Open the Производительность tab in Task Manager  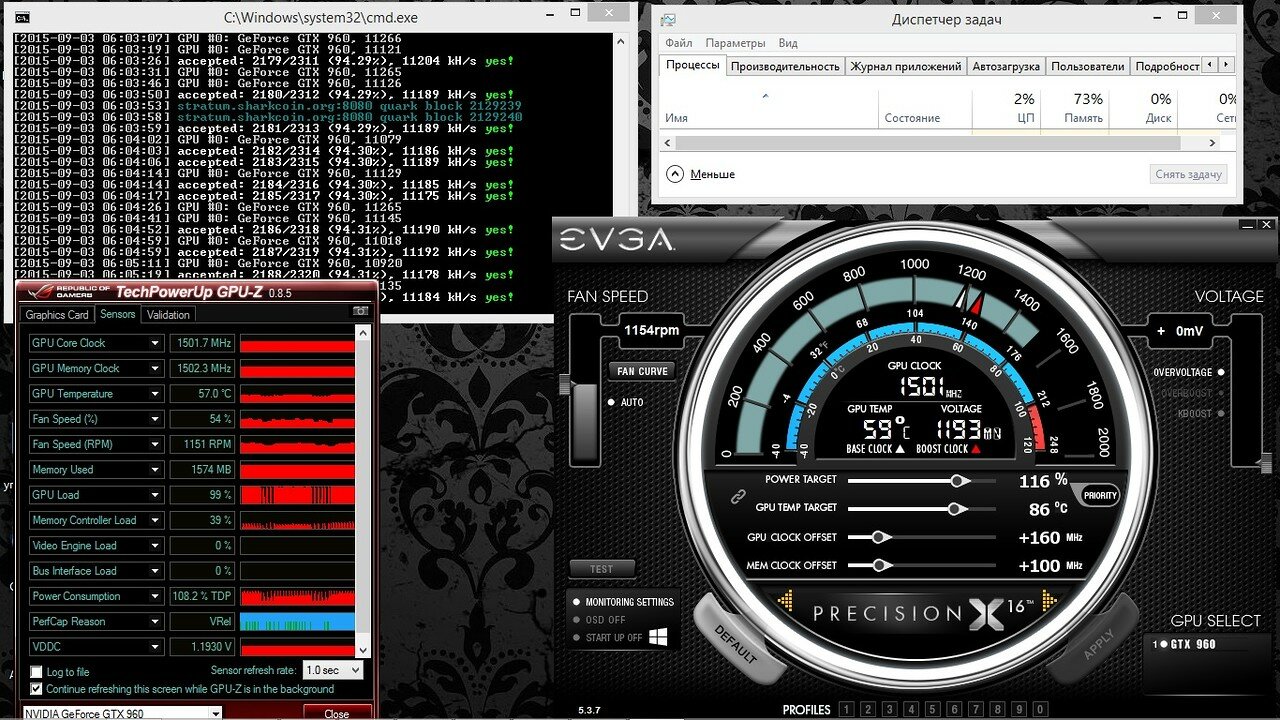pyautogui.click(x=785, y=66)
